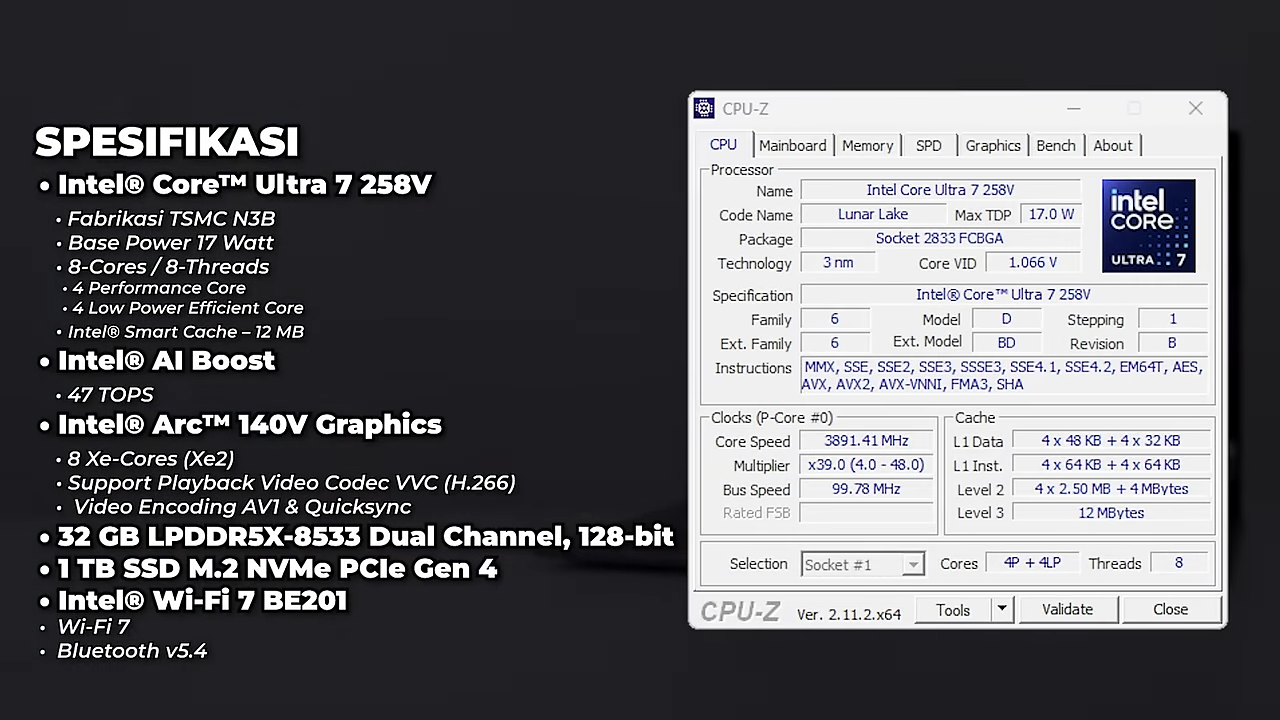The width and height of the screenshot is (1280, 720).
Task: Expand the Tools dropdown arrow
Action: [1001, 609]
